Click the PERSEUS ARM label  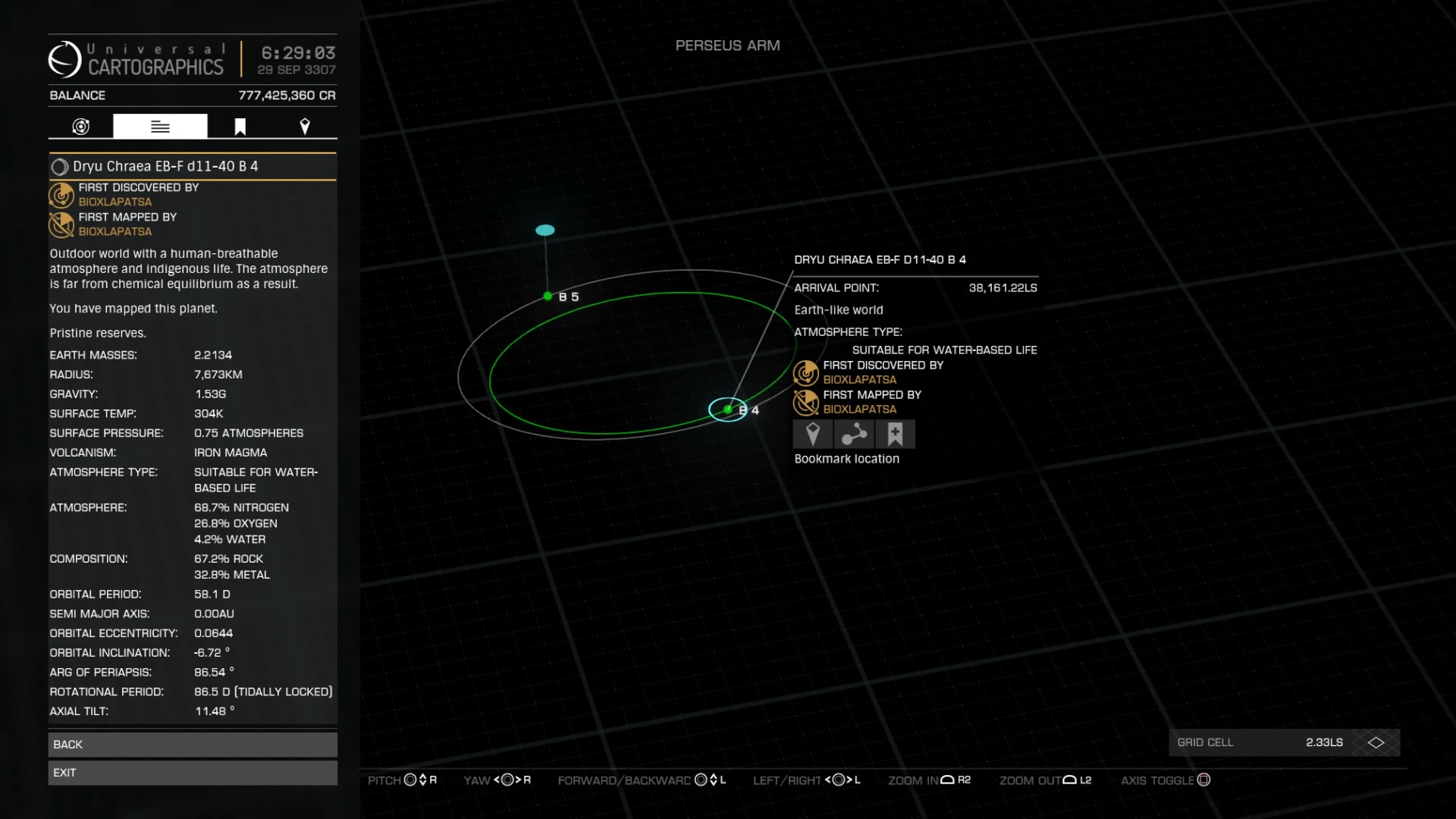728,45
